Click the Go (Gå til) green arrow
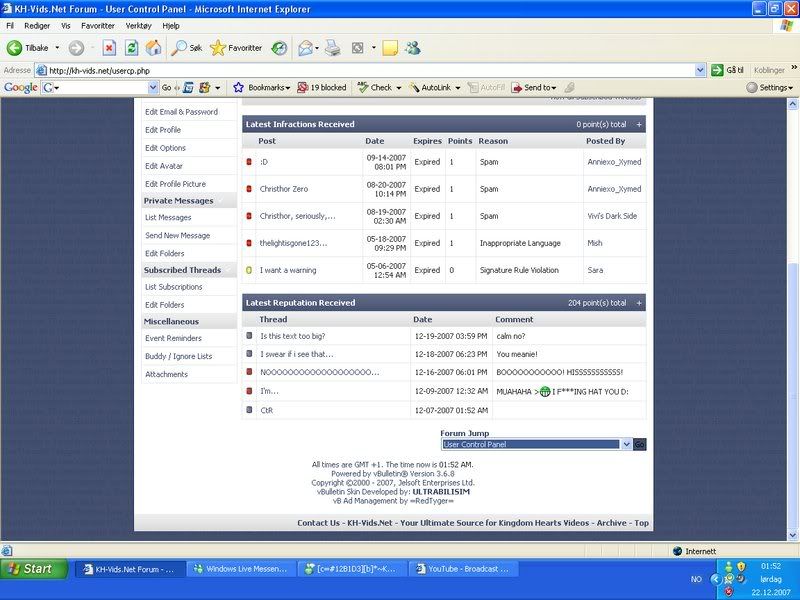This screenshot has width=800, height=600. coord(717,70)
